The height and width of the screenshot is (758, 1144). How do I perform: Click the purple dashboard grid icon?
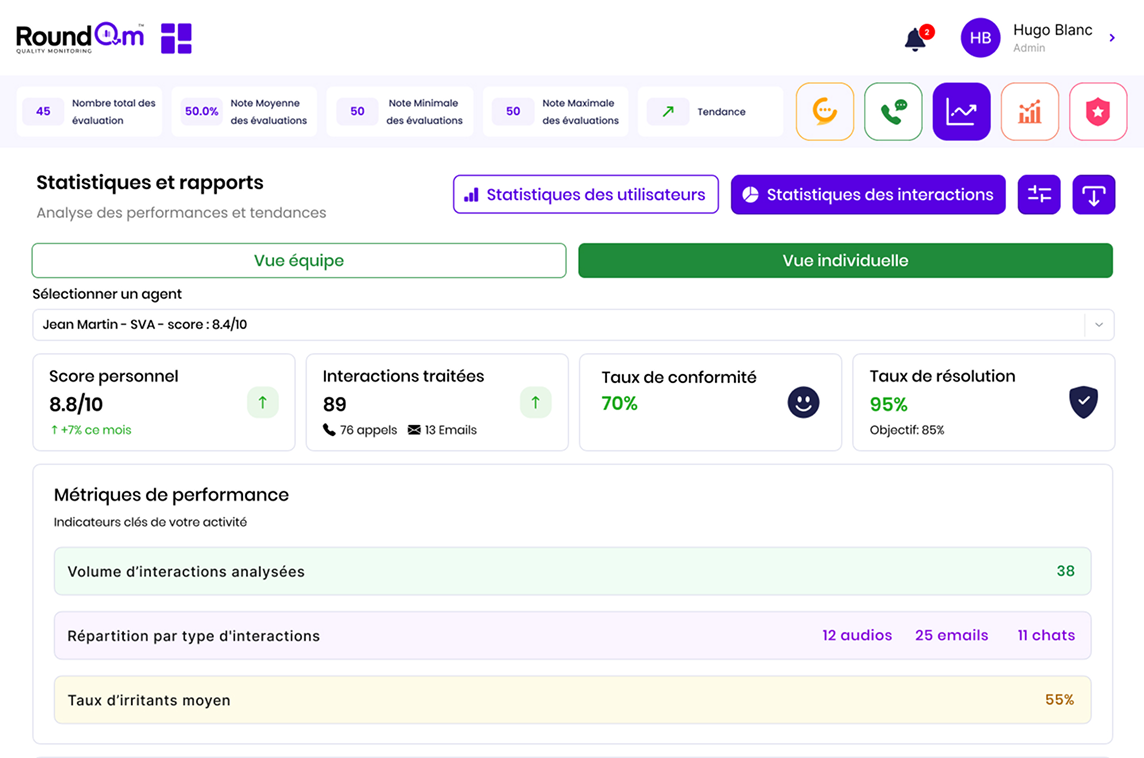(176, 38)
